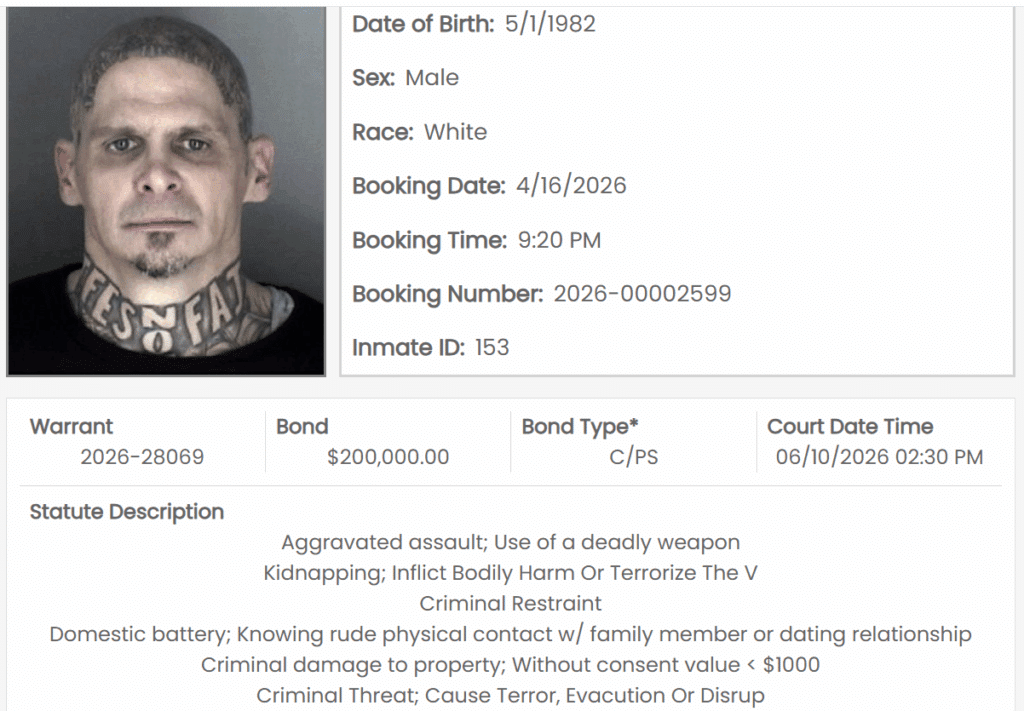Click the Bond Type* header
The image size is (1024, 711).
click(580, 426)
